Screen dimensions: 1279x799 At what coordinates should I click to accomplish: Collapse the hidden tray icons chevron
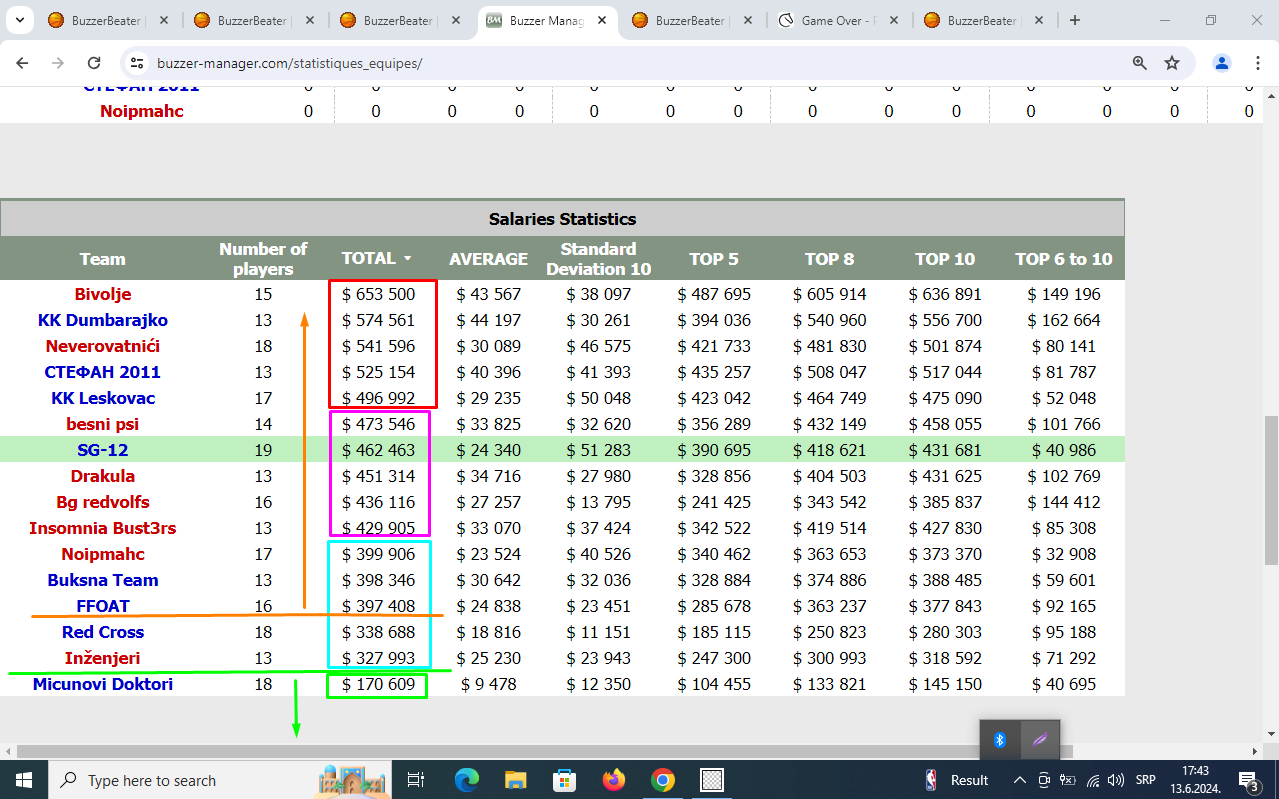coord(1020,780)
